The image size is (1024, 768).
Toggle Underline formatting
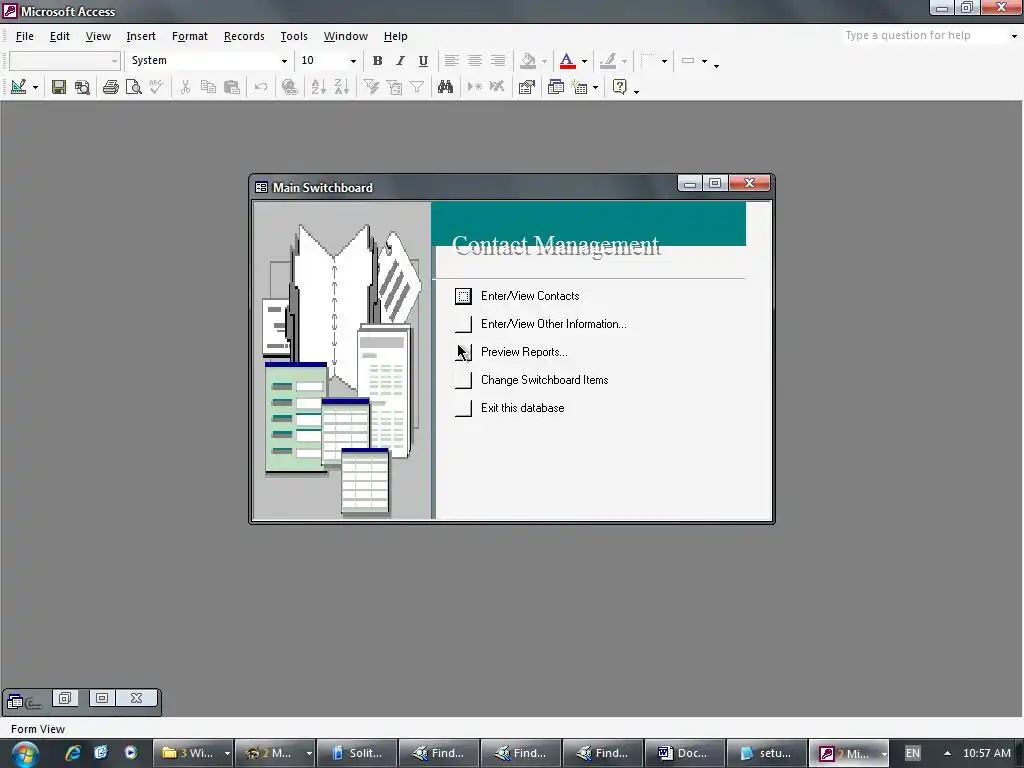(423, 61)
